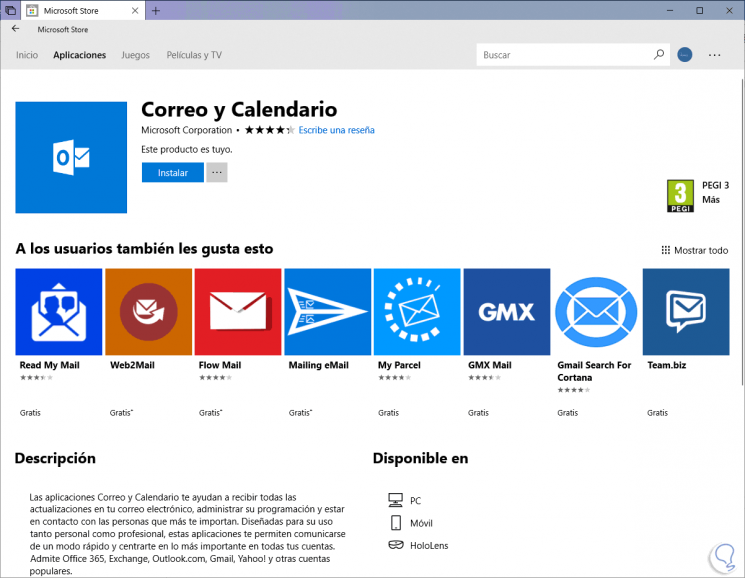Viewport: 745px width, 578px height.
Task: Click the Gratis price under GMX Mail
Action: click(x=478, y=413)
